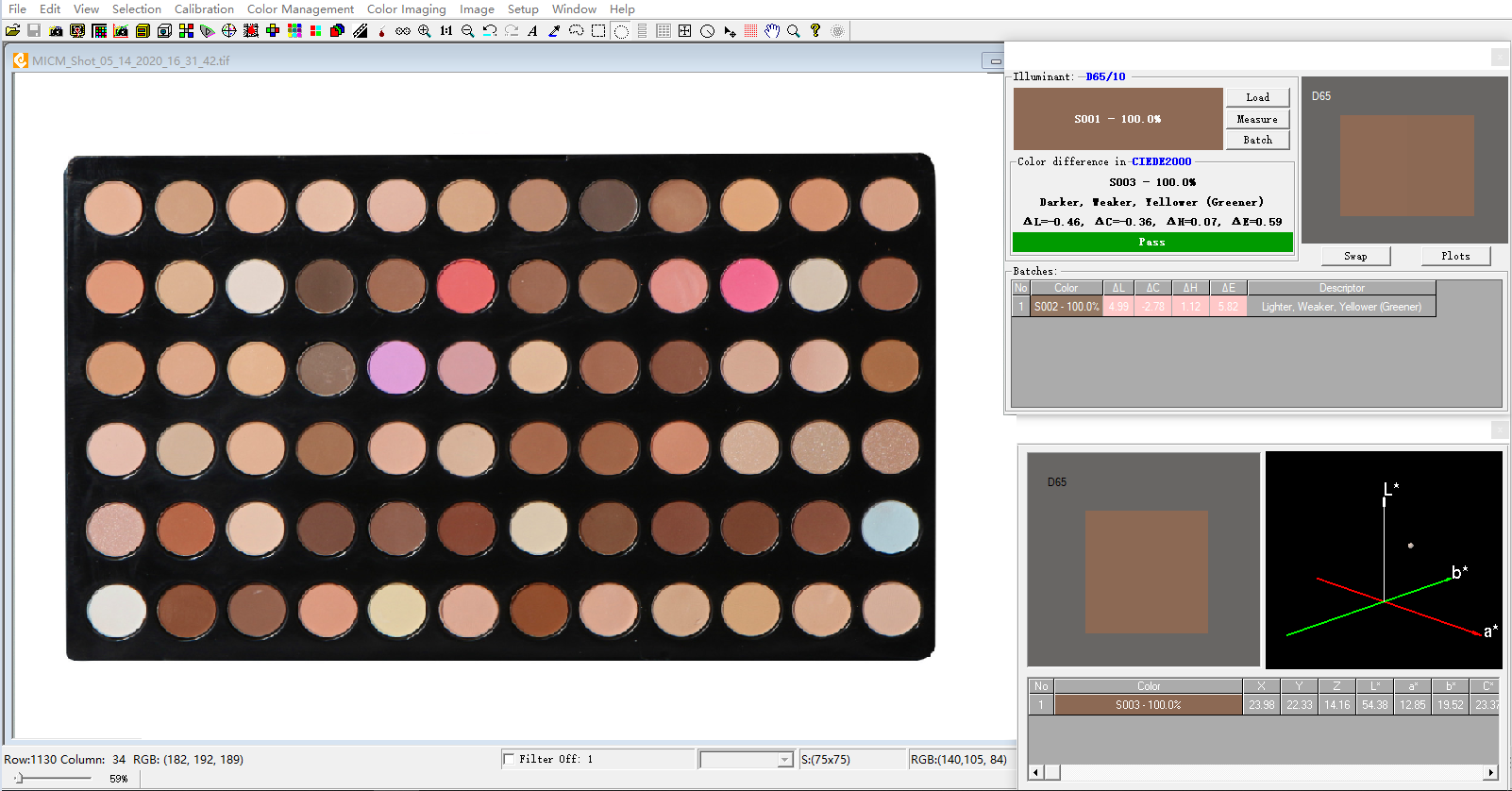Click the yellow question mark help icon
The image size is (1512, 791).
pyautogui.click(x=815, y=30)
